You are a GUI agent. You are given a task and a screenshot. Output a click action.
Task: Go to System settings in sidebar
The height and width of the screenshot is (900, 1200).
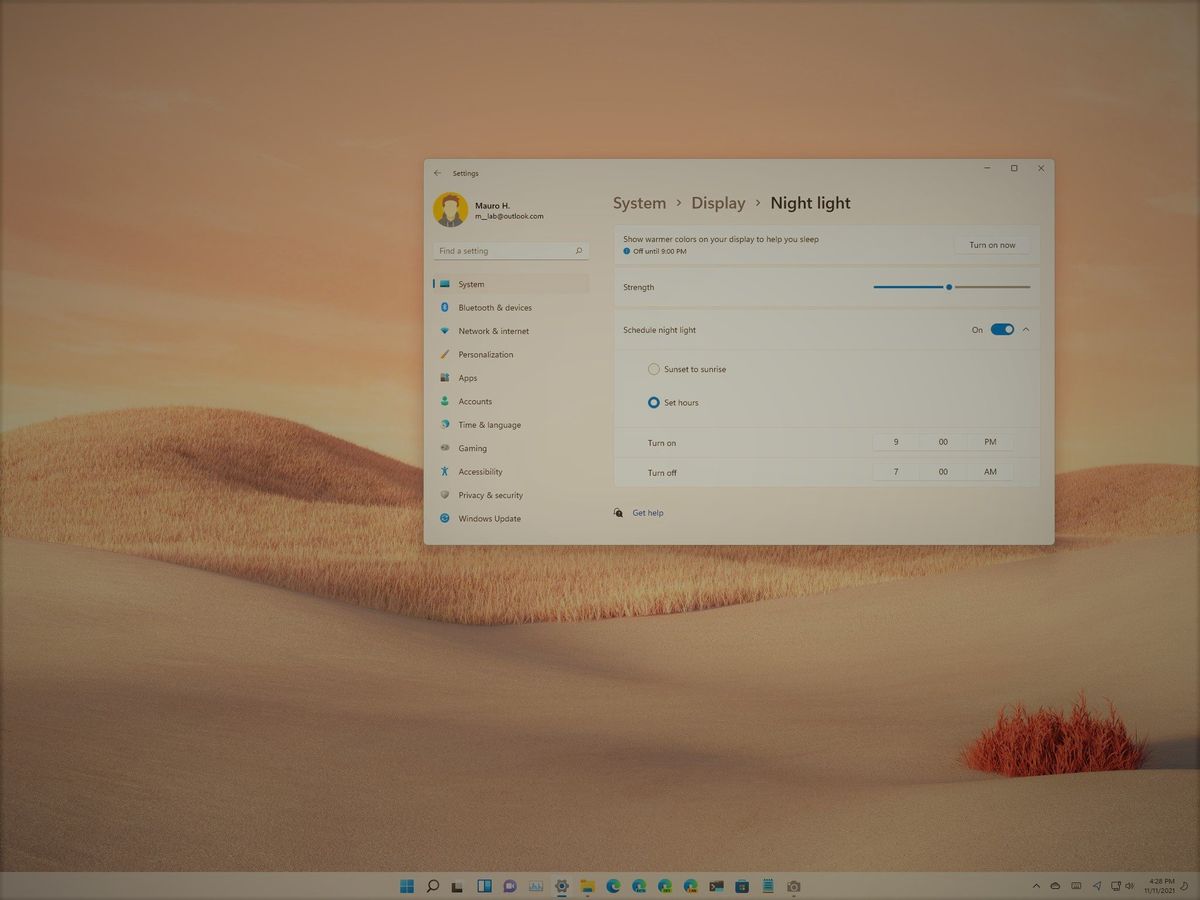point(511,284)
